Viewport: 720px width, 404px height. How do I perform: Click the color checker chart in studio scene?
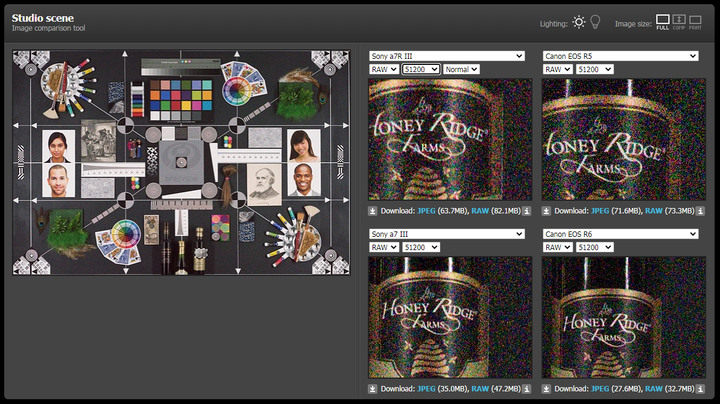coord(181,100)
